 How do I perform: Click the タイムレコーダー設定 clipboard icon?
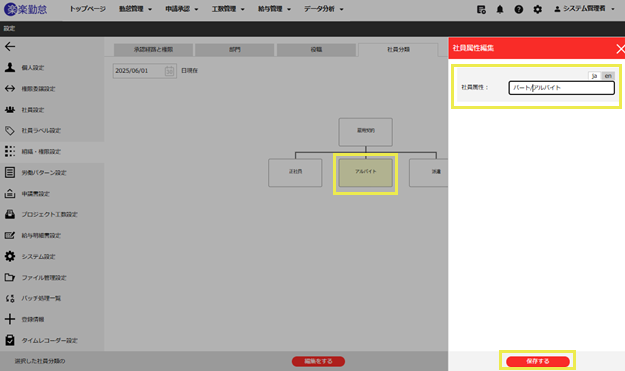pos(10,340)
